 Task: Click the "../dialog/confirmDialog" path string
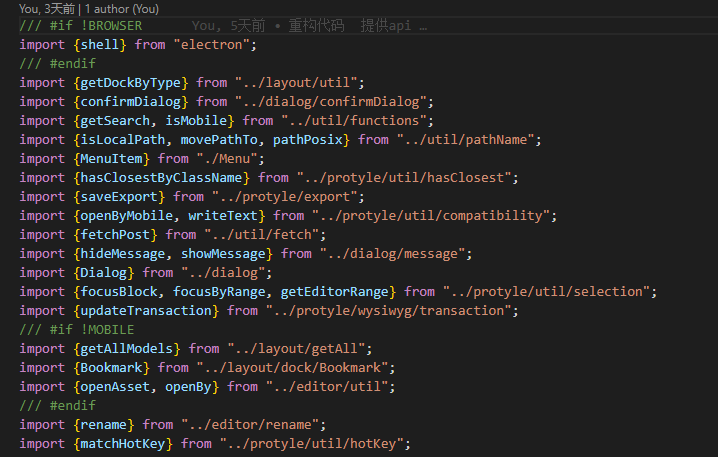(x=331, y=102)
